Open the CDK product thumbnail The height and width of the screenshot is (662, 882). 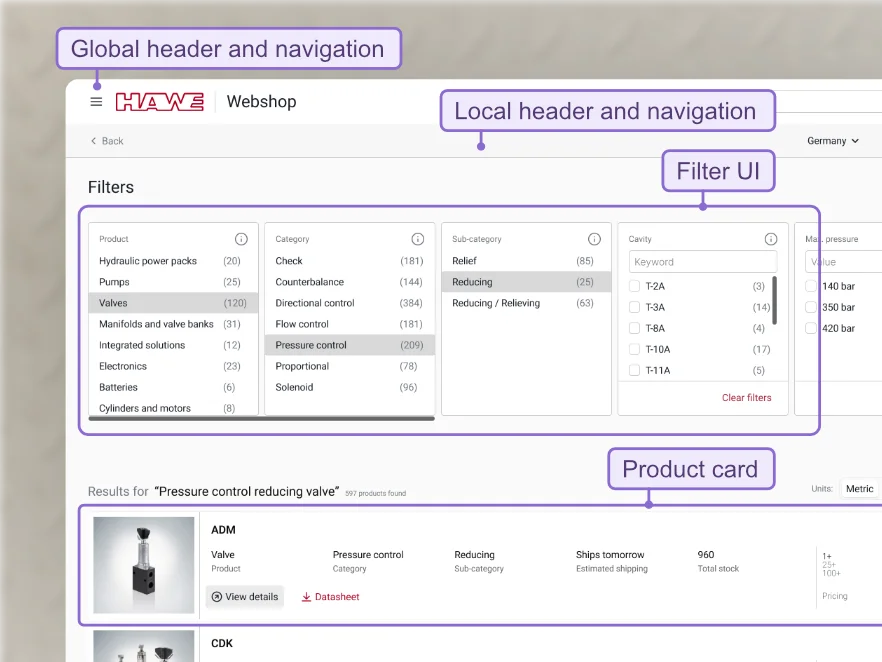pyautogui.click(x=144, y=646)
